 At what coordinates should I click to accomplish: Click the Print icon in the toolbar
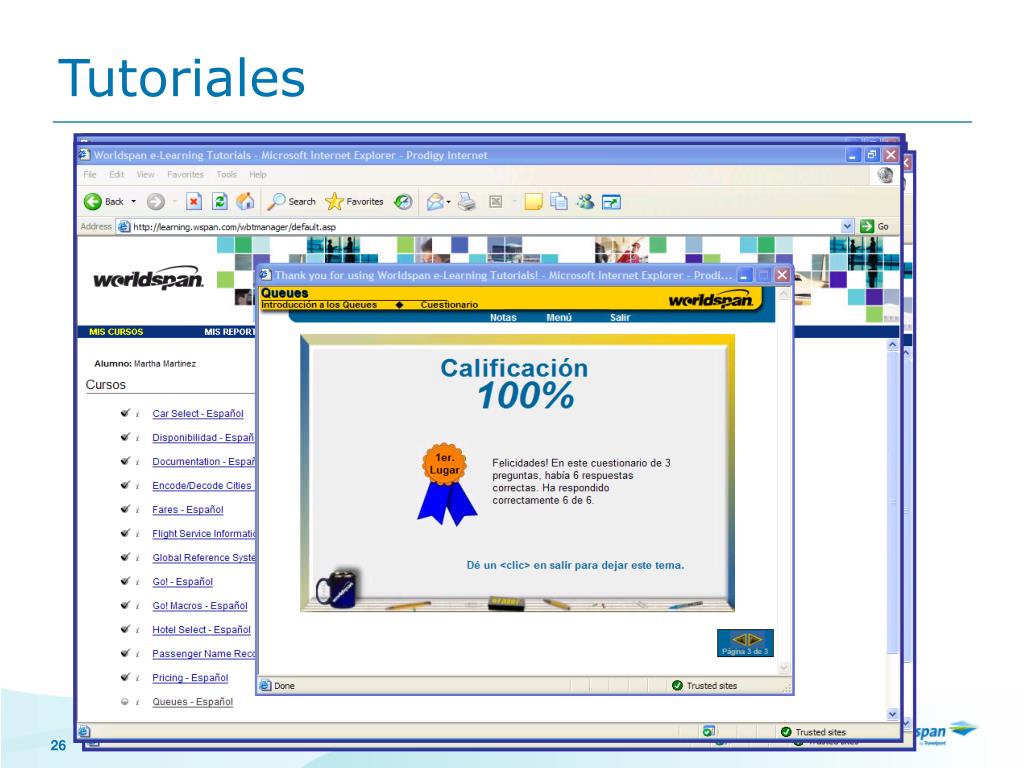466,202
